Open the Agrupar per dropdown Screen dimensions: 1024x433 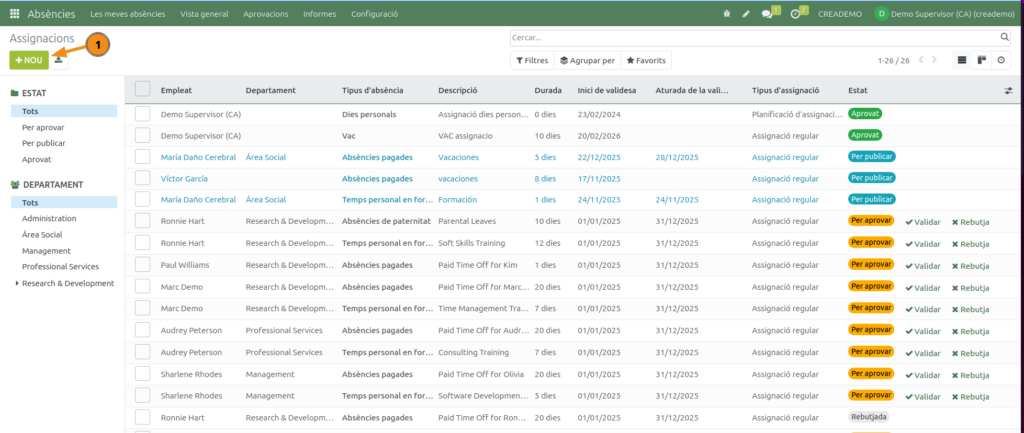(587, 61)
